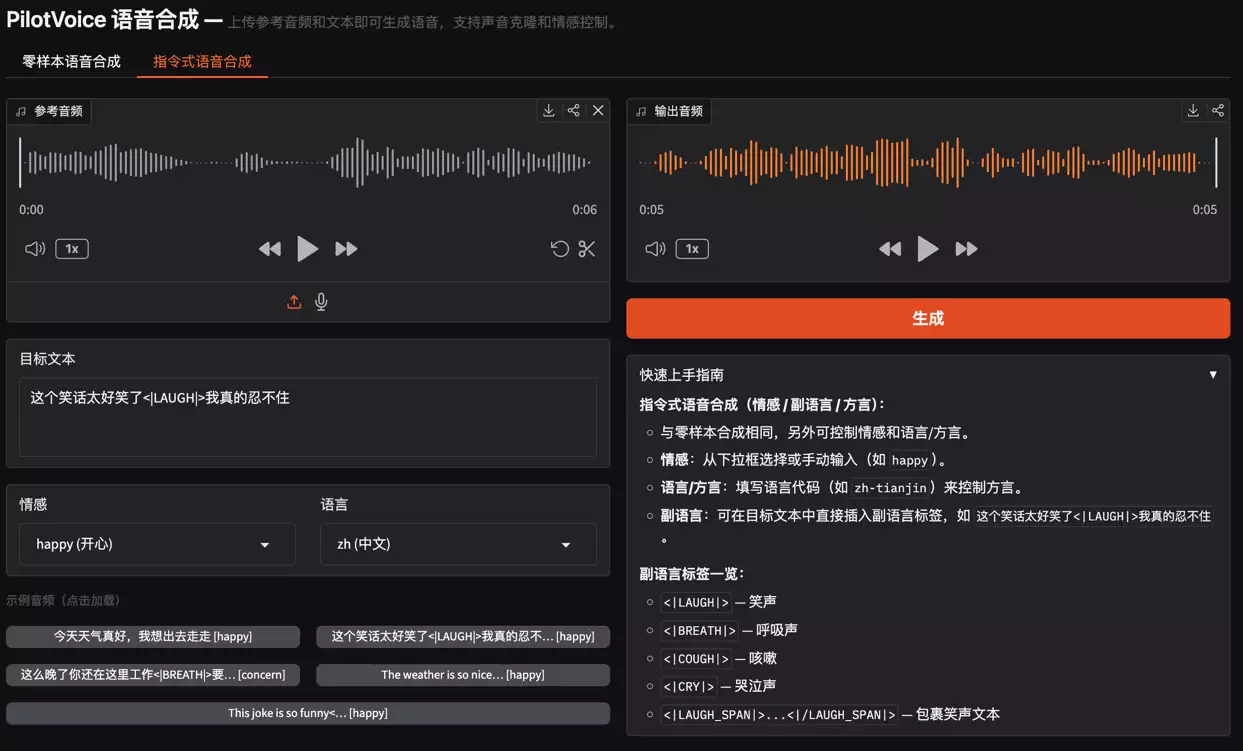Clear the reference audio with X icon
Image resolution: width=1243 pixels, height=751 pixels.
coord(598,111)
